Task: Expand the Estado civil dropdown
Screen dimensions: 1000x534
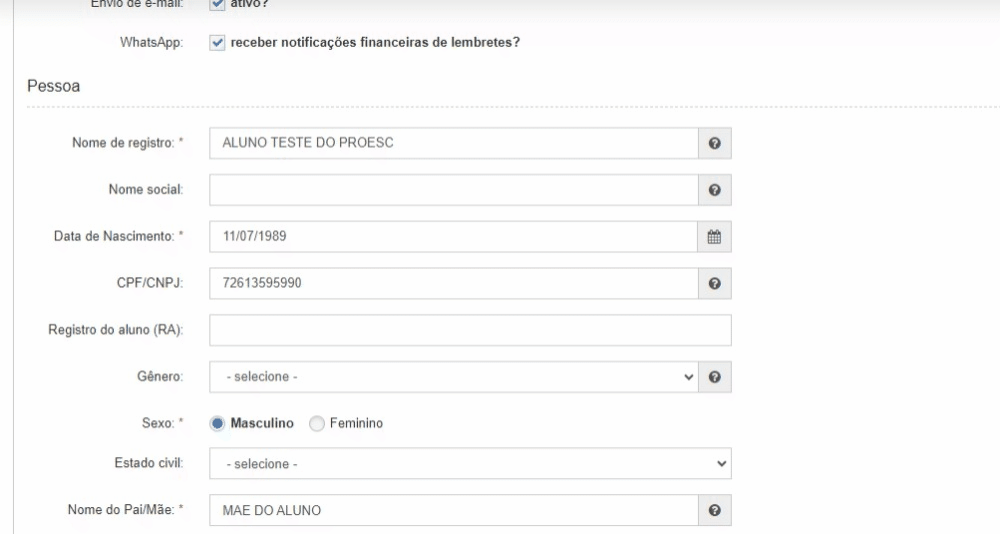Action: 470,464
